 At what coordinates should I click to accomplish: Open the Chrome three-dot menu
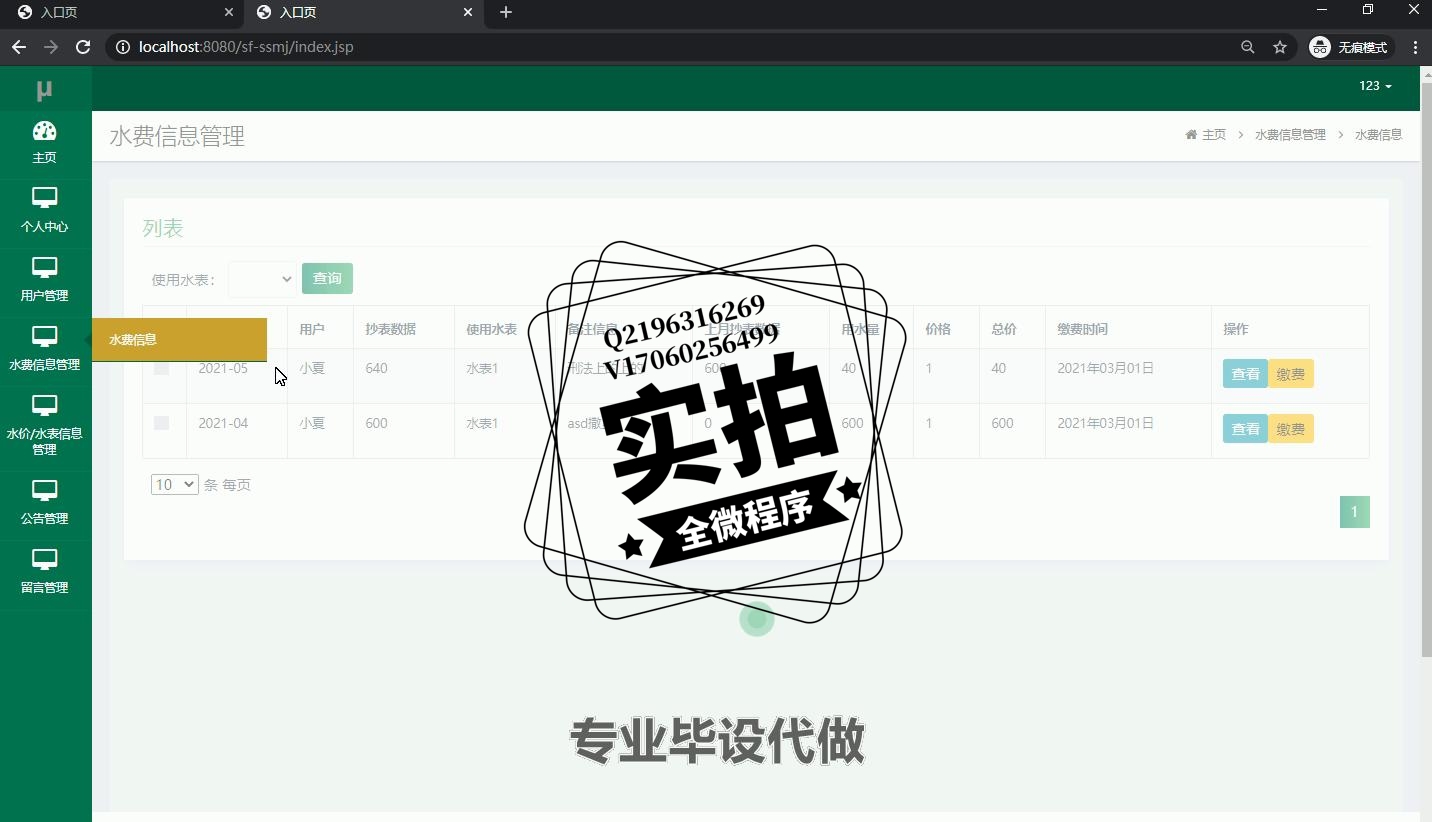[x=1415, y=47]
